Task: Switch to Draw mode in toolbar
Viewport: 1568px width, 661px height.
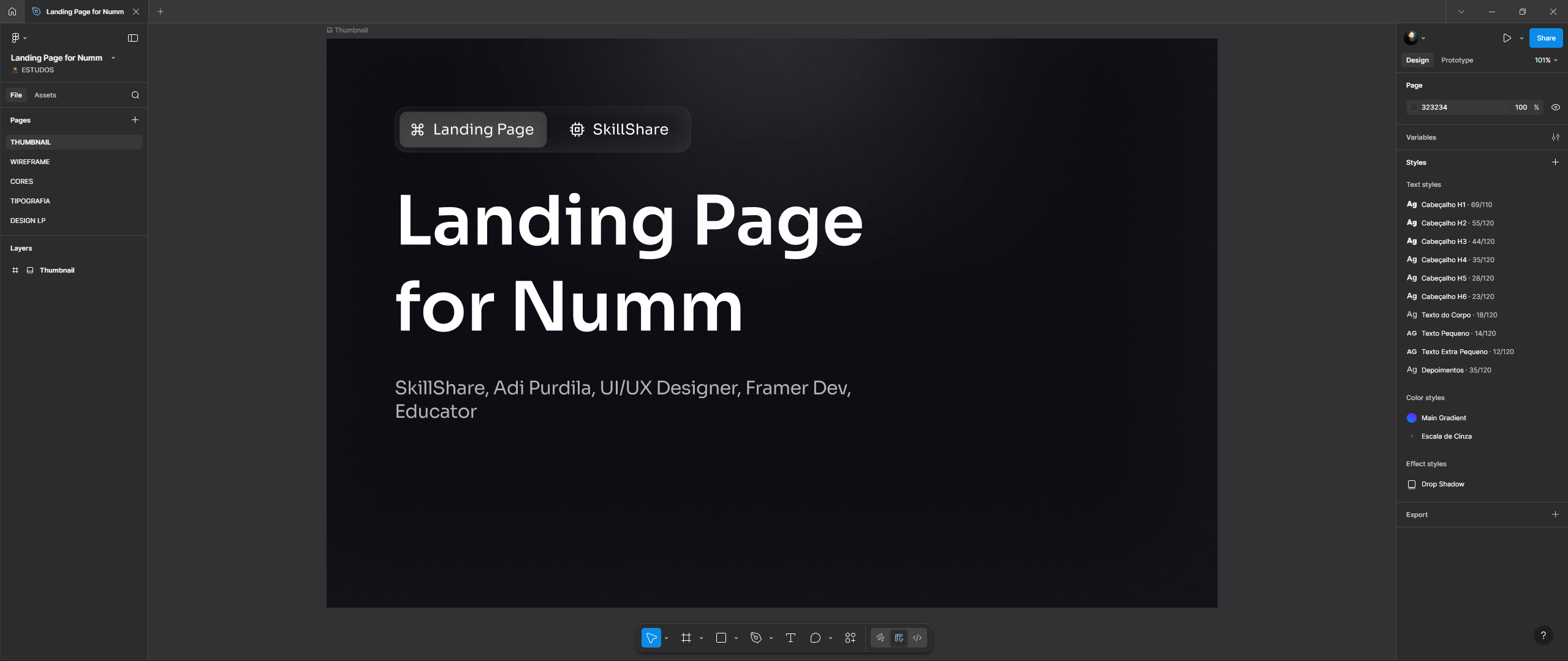Action: [x=881, y=638]
